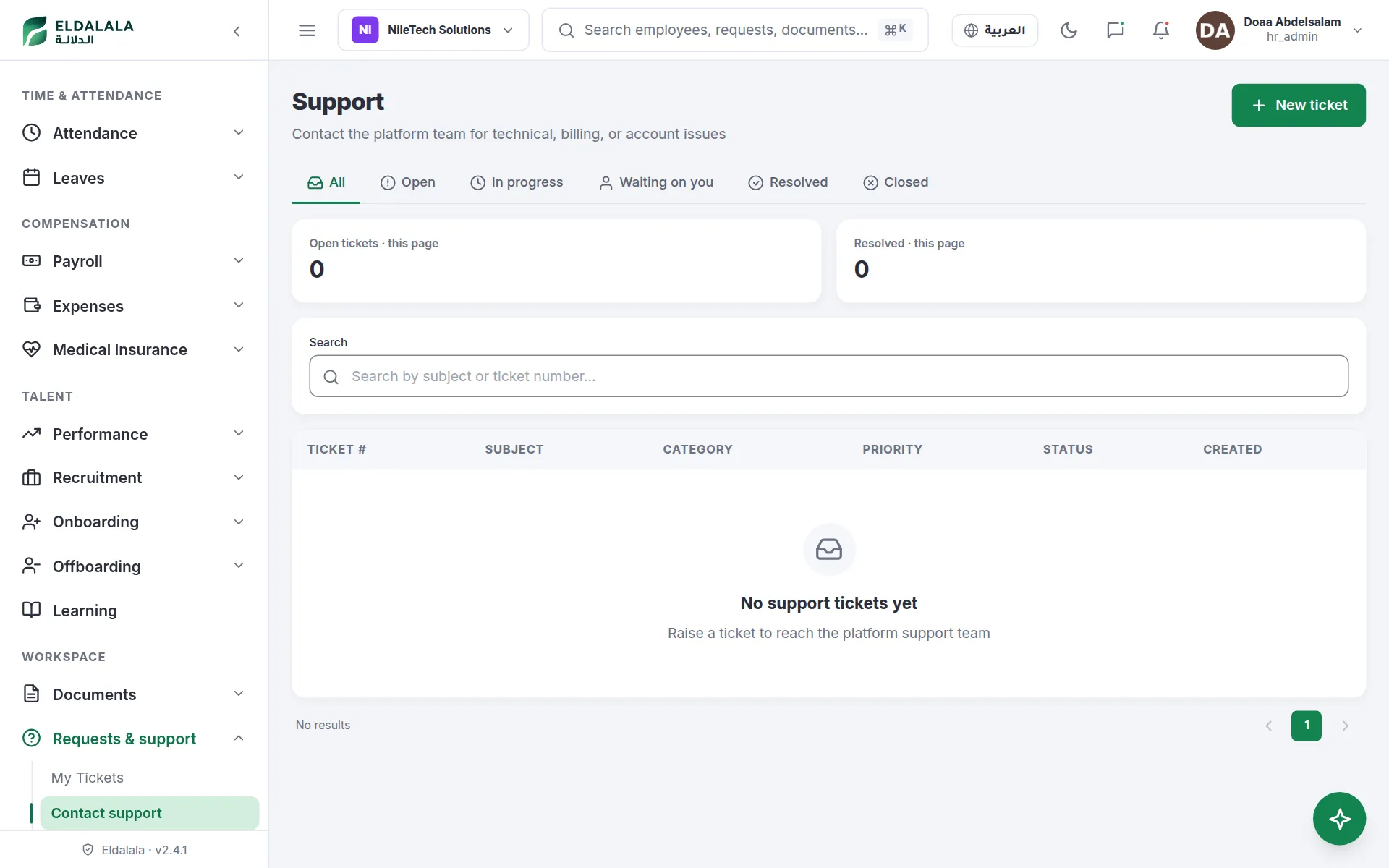
Task: Click the Eldalala logo
Action: pyautogui.click(x=78, y=30)
